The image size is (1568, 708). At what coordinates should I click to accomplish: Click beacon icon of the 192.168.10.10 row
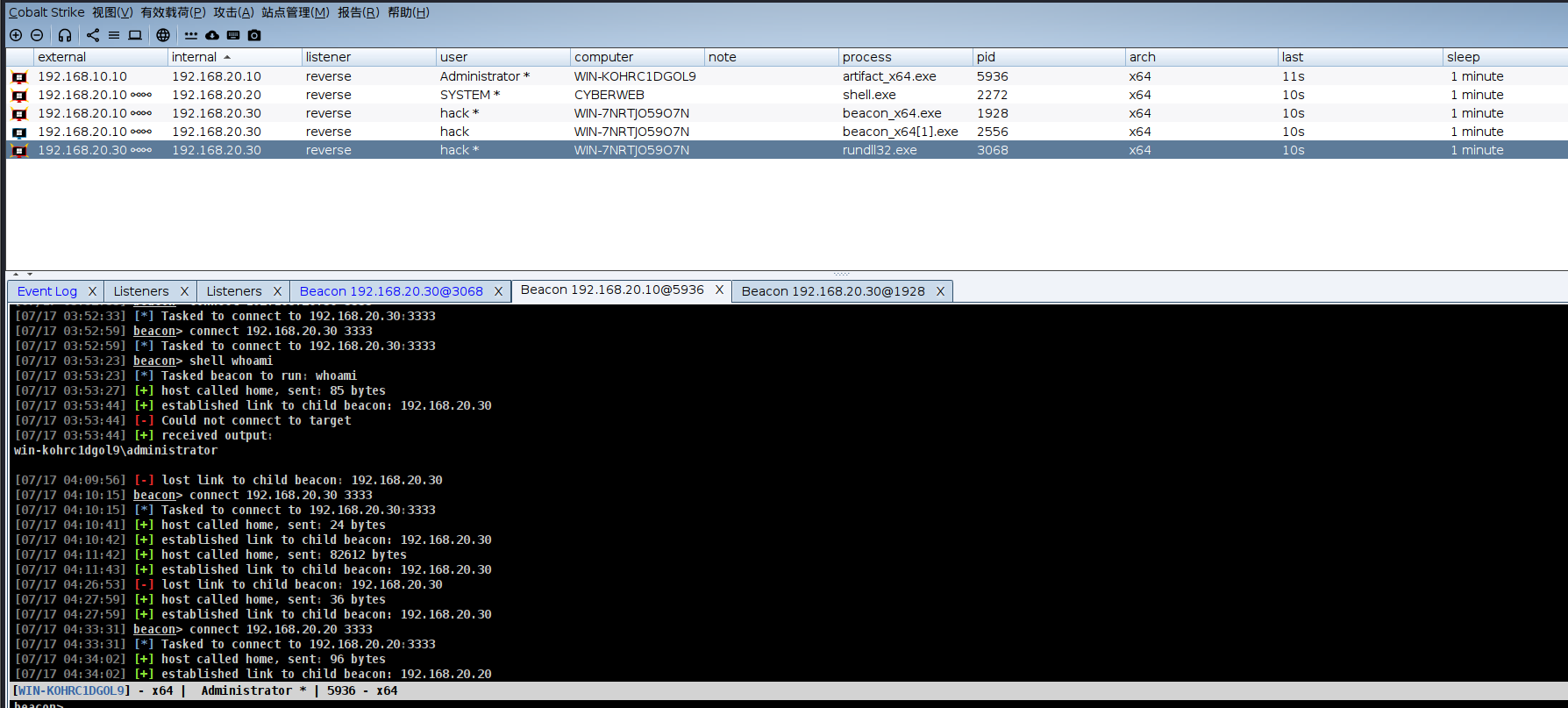click(19, 77)
